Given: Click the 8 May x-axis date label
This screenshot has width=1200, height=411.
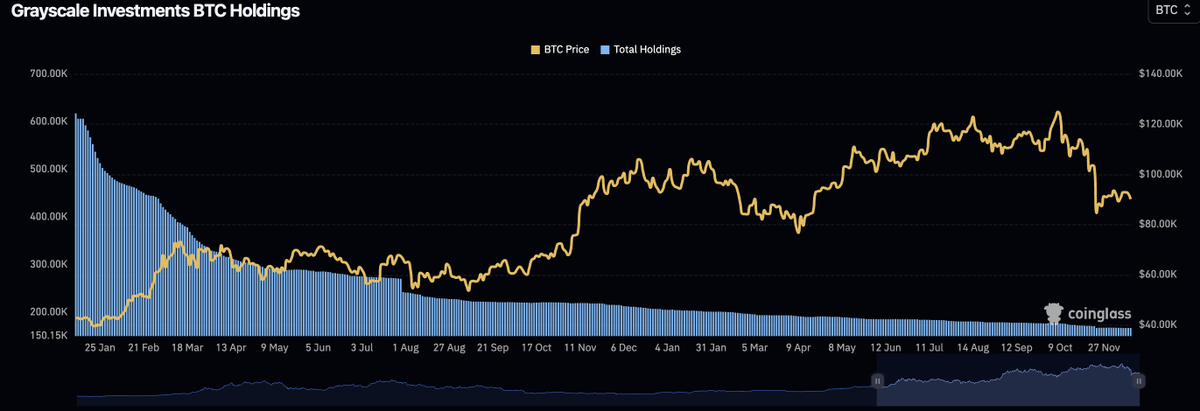Looking at the screenshot, I should [841, 348].
